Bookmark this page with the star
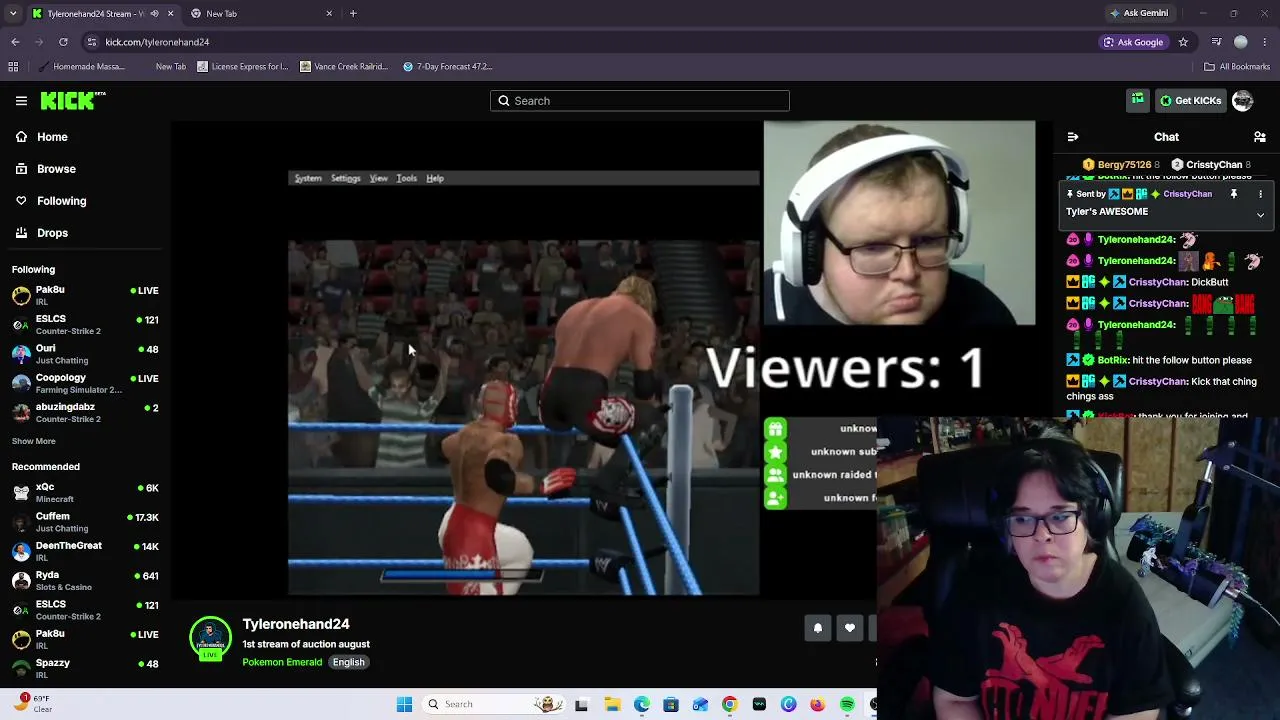Viewport: 1280px width, 720px height. click(x=1183, y=42)
